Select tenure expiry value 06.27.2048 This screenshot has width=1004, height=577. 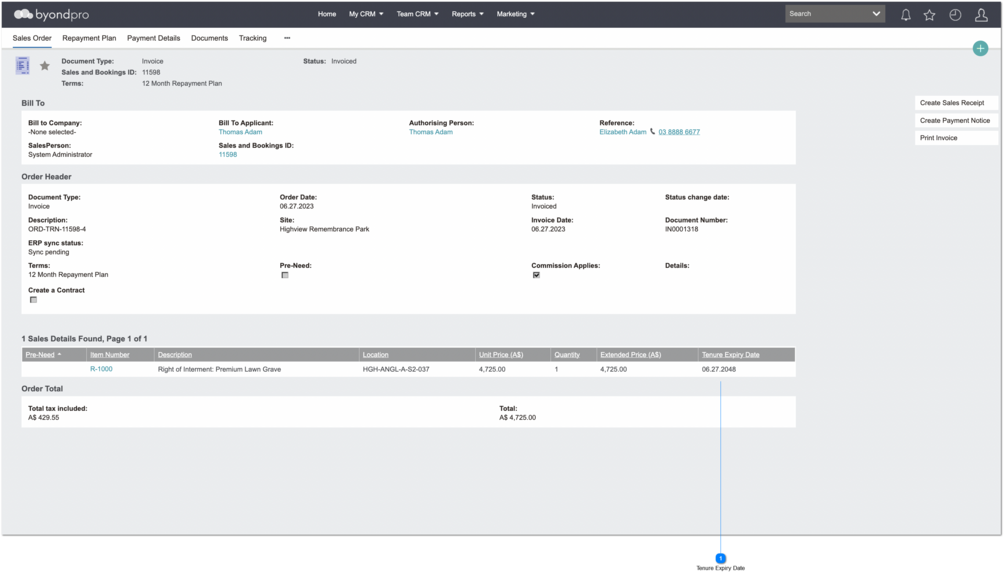tap(718, 370)
